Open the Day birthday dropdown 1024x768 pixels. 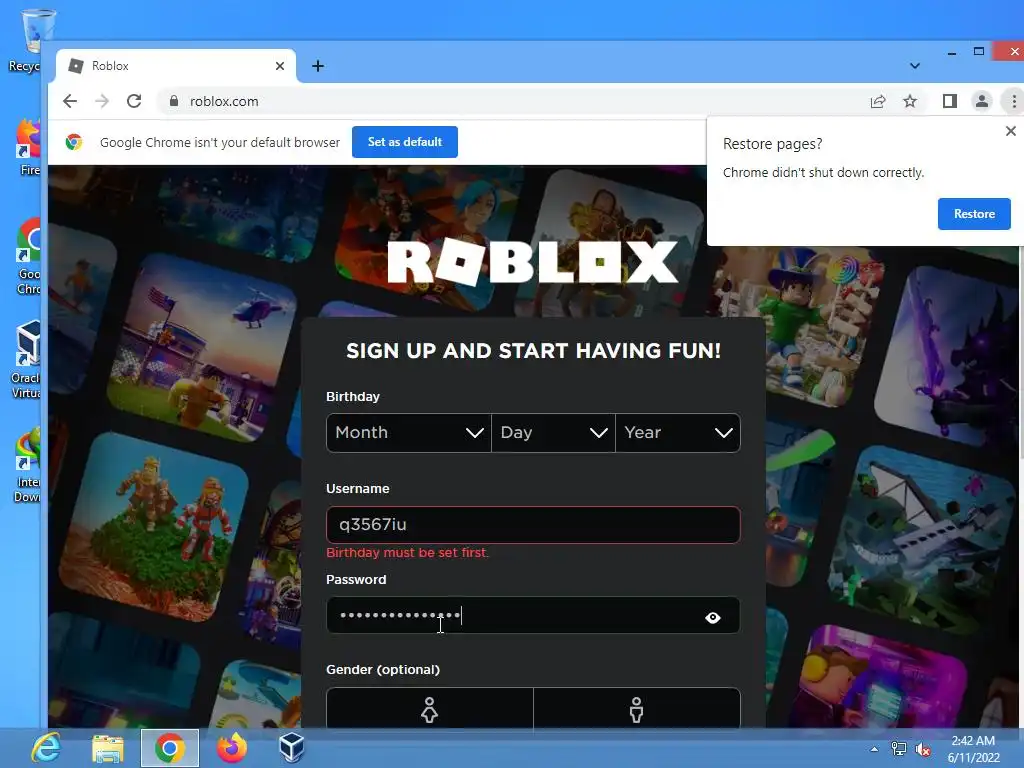553,432
